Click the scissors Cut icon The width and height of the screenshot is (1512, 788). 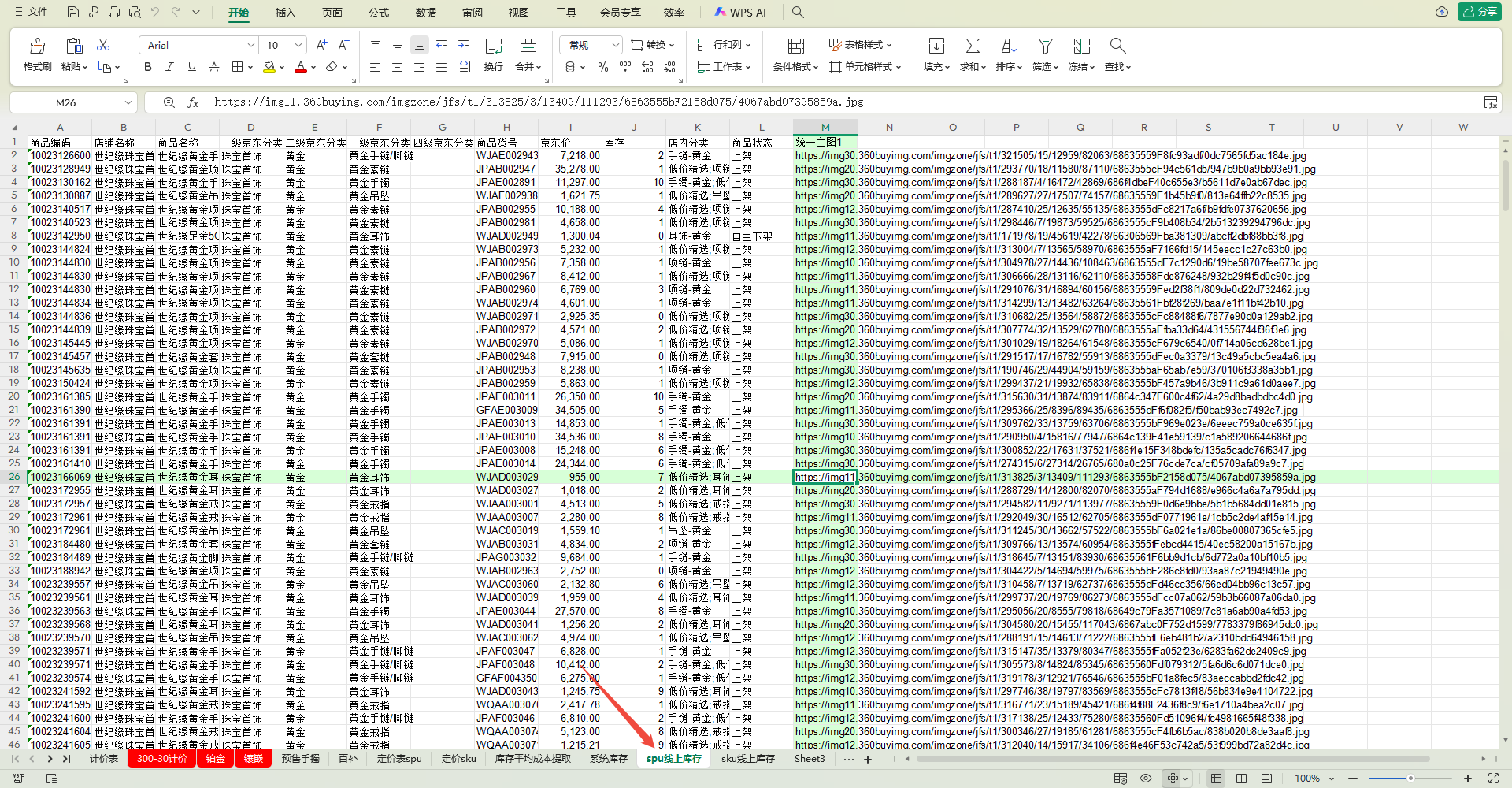click(103, 45)
